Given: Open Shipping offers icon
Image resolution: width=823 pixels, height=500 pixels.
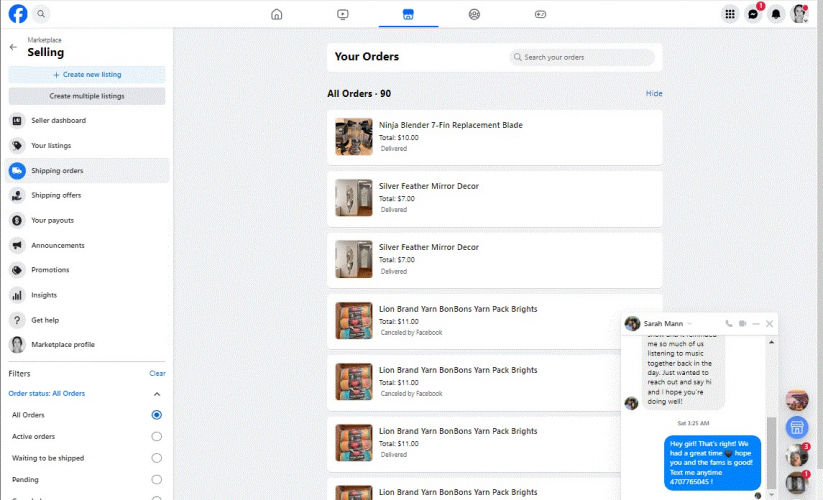Looking at the screenshot, I should click(x=17, y=195).
